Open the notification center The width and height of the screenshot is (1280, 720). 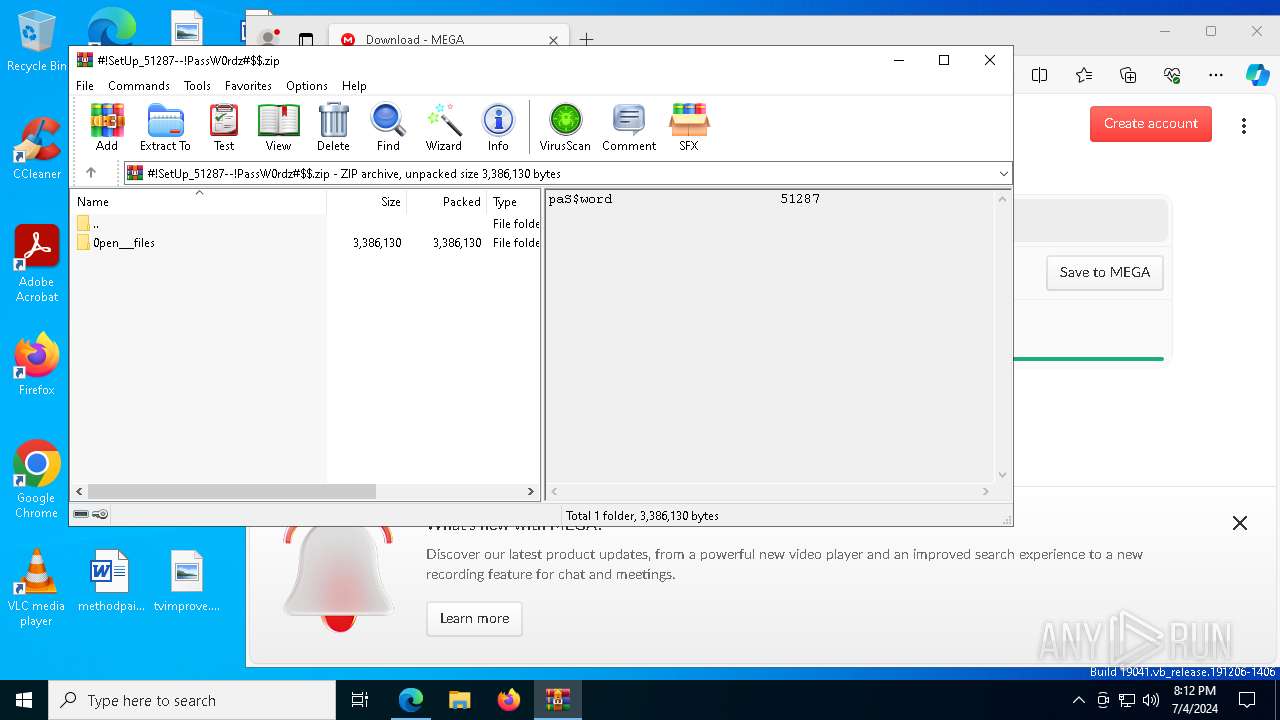coord(1247,700)
